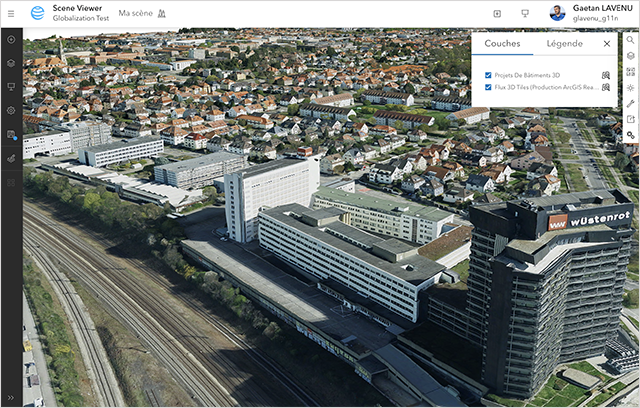Uncheck Flux 3D Tiles layer checkbox
This screenshot has height=408, width=640.
click(x=488, y=87)
